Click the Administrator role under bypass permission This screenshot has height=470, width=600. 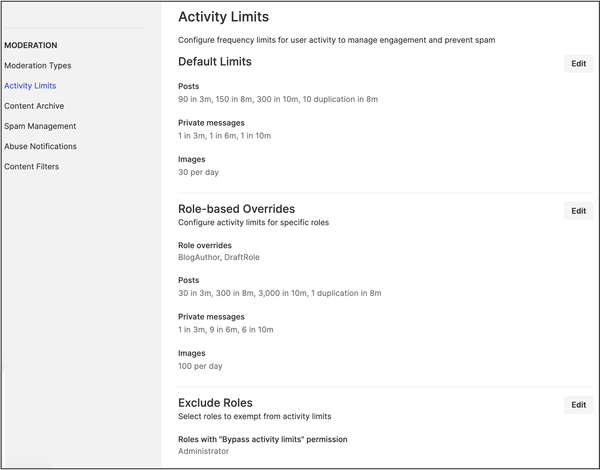(x=203, y=451)
